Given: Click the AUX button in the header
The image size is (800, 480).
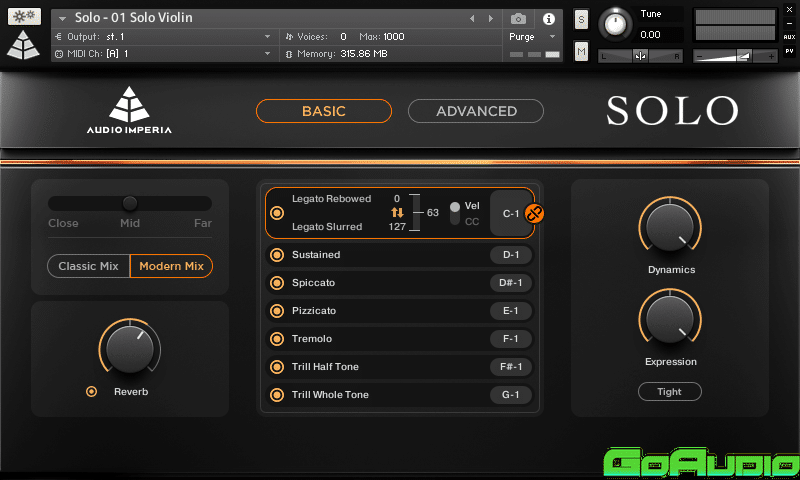Looking at the screenshot, I should (x=789, y=37).
